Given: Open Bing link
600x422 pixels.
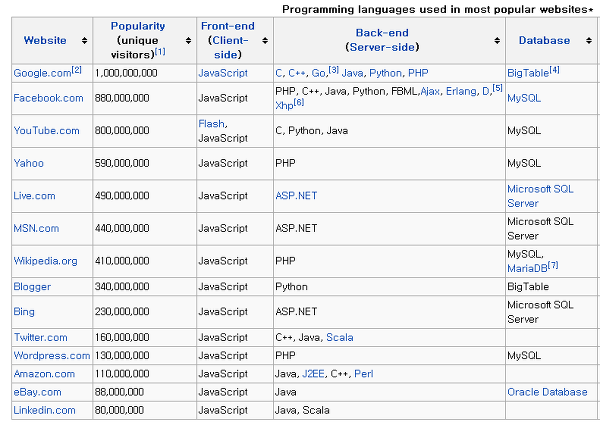Looking at the screenshot, I should (24, 312).
